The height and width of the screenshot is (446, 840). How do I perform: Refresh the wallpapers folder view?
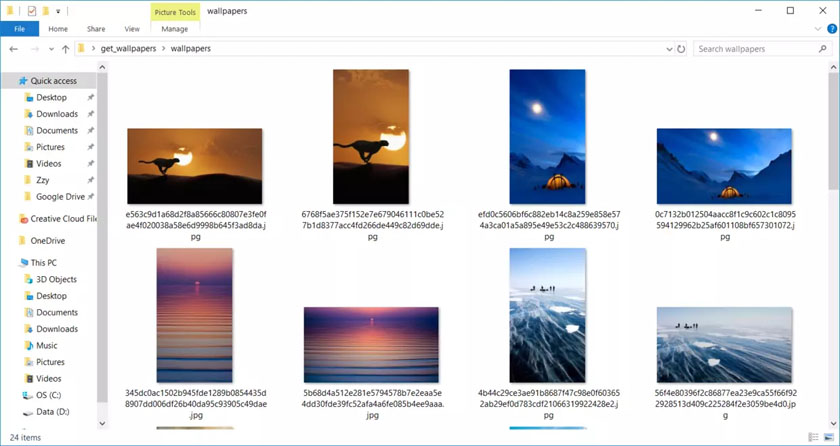click(x=681, y=49)
